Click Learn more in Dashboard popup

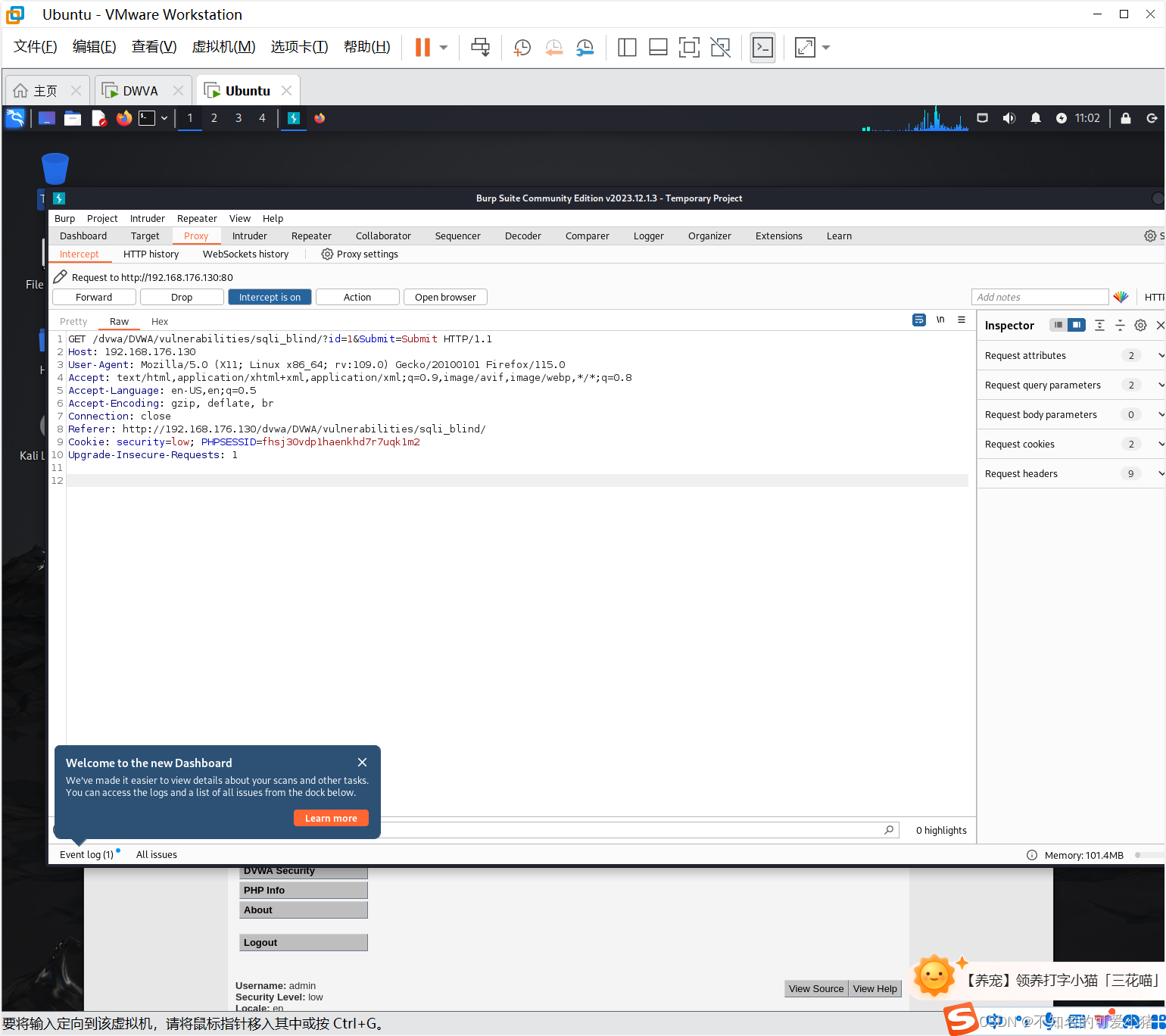click(331, 818)
